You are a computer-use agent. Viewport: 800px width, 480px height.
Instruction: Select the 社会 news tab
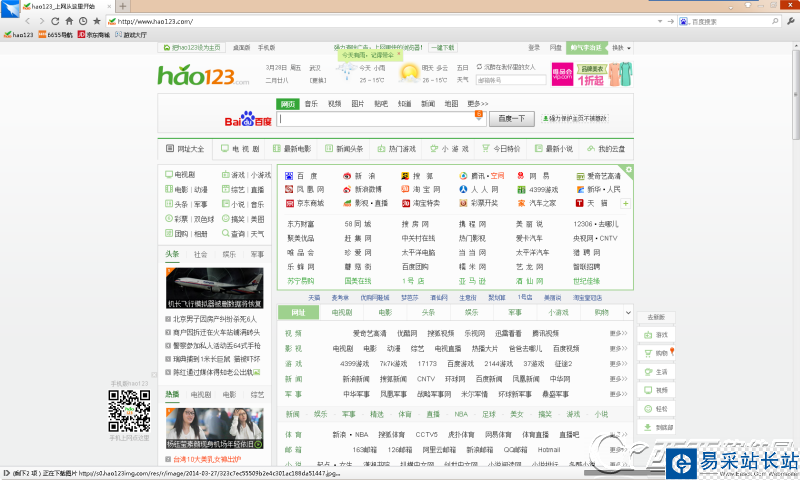pyautogui.click(x=201, y=254)
